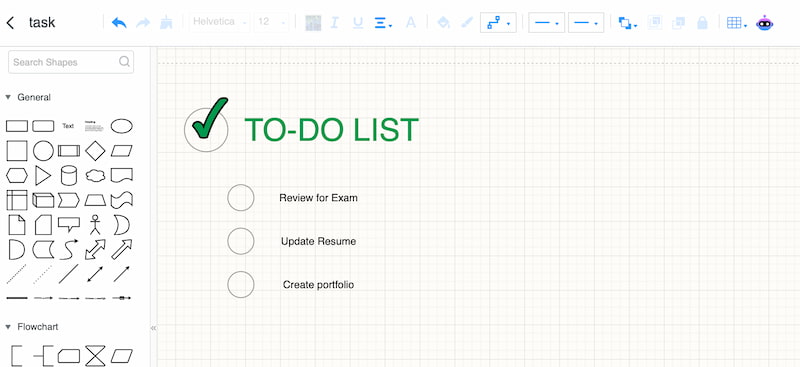Screen dimensions: 800x367
Task: Open the fill color bucket
Action: tap(444, 22)
